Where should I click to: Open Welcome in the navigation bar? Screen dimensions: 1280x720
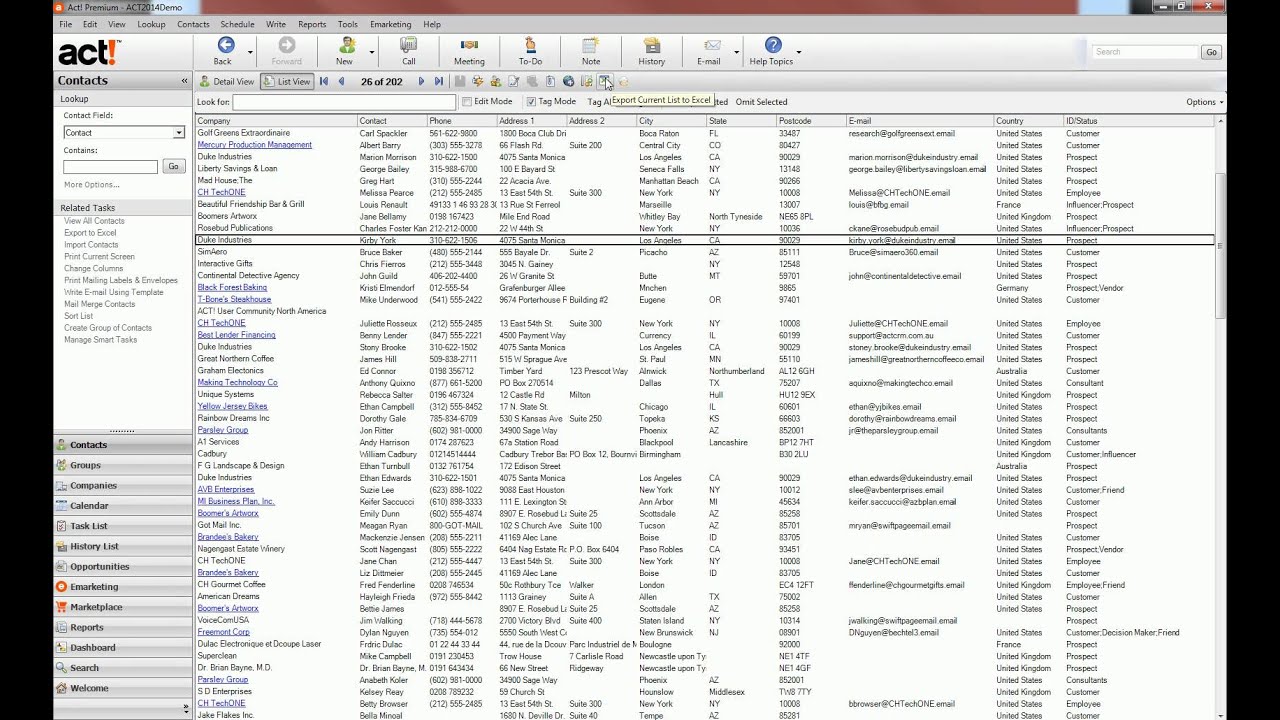(x=122, y=688)
